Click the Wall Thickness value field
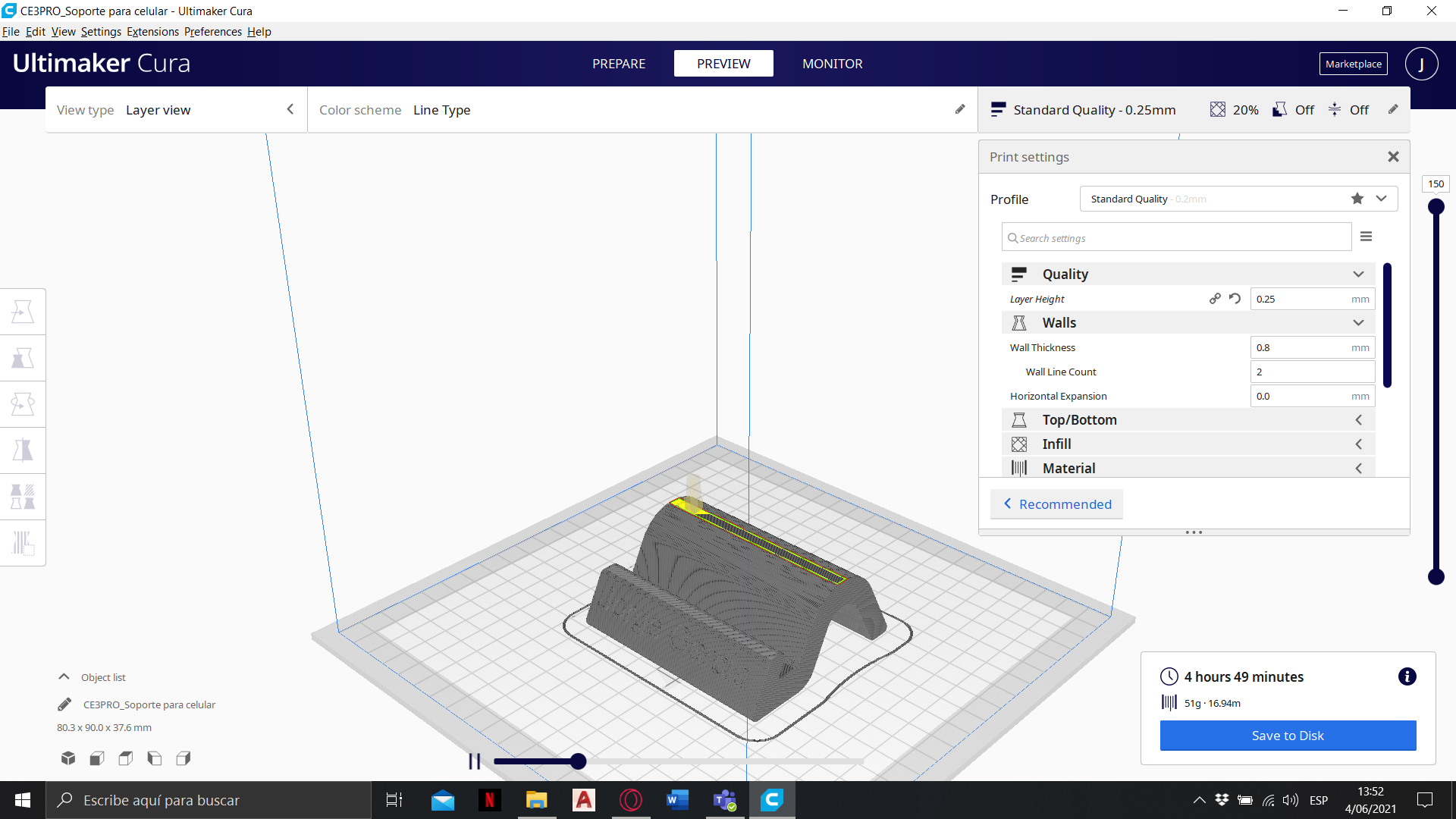The width and height of the screenshot is (1456, 819). [1312, 347]
